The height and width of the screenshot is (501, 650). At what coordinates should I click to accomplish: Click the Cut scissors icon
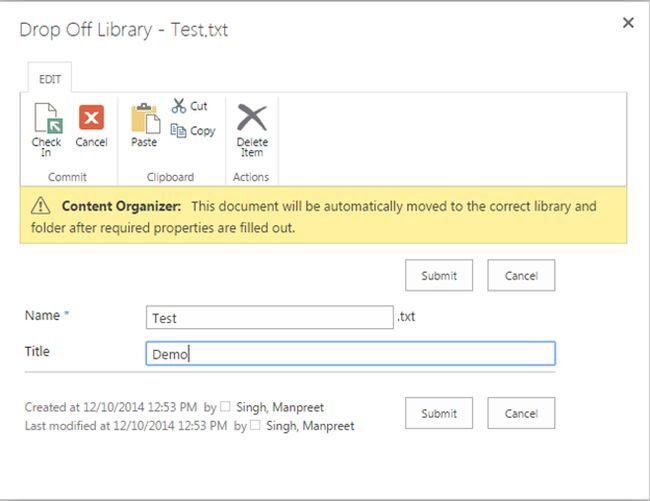pos(179,105)
